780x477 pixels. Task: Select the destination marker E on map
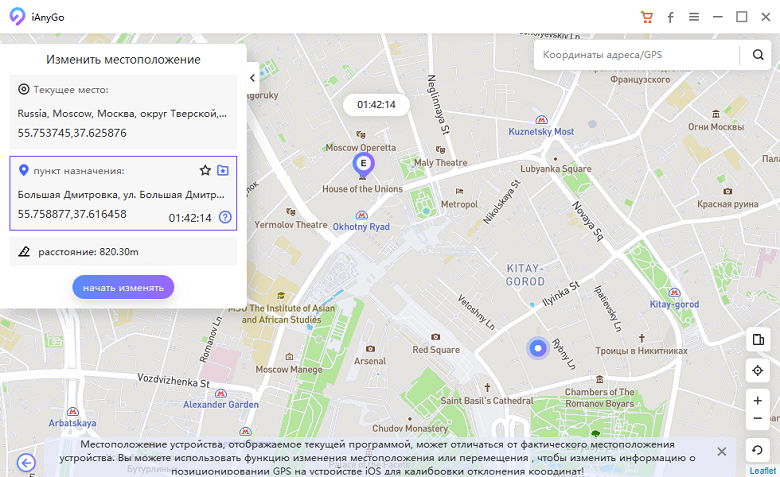tap(364, 165)
